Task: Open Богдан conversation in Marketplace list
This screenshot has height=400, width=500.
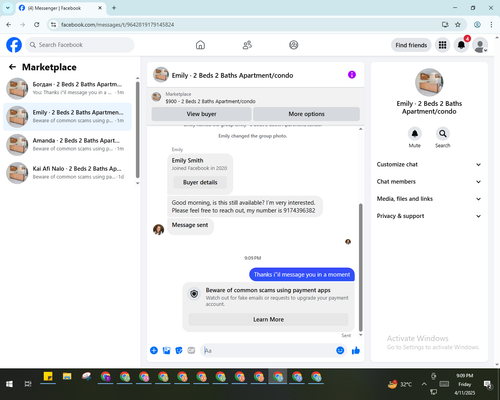Action: 67,88
